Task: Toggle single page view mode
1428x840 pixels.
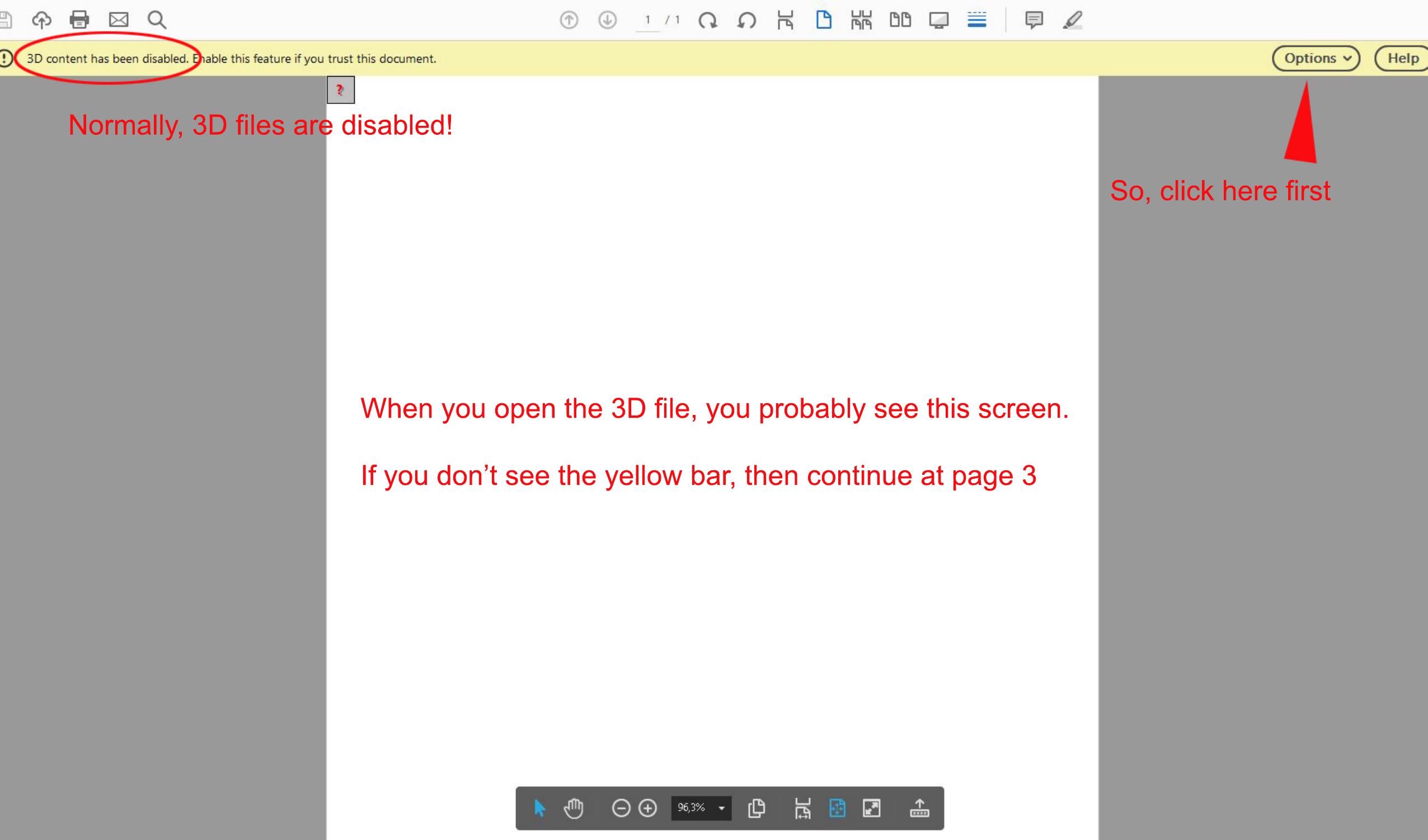Action: [823, 20]
